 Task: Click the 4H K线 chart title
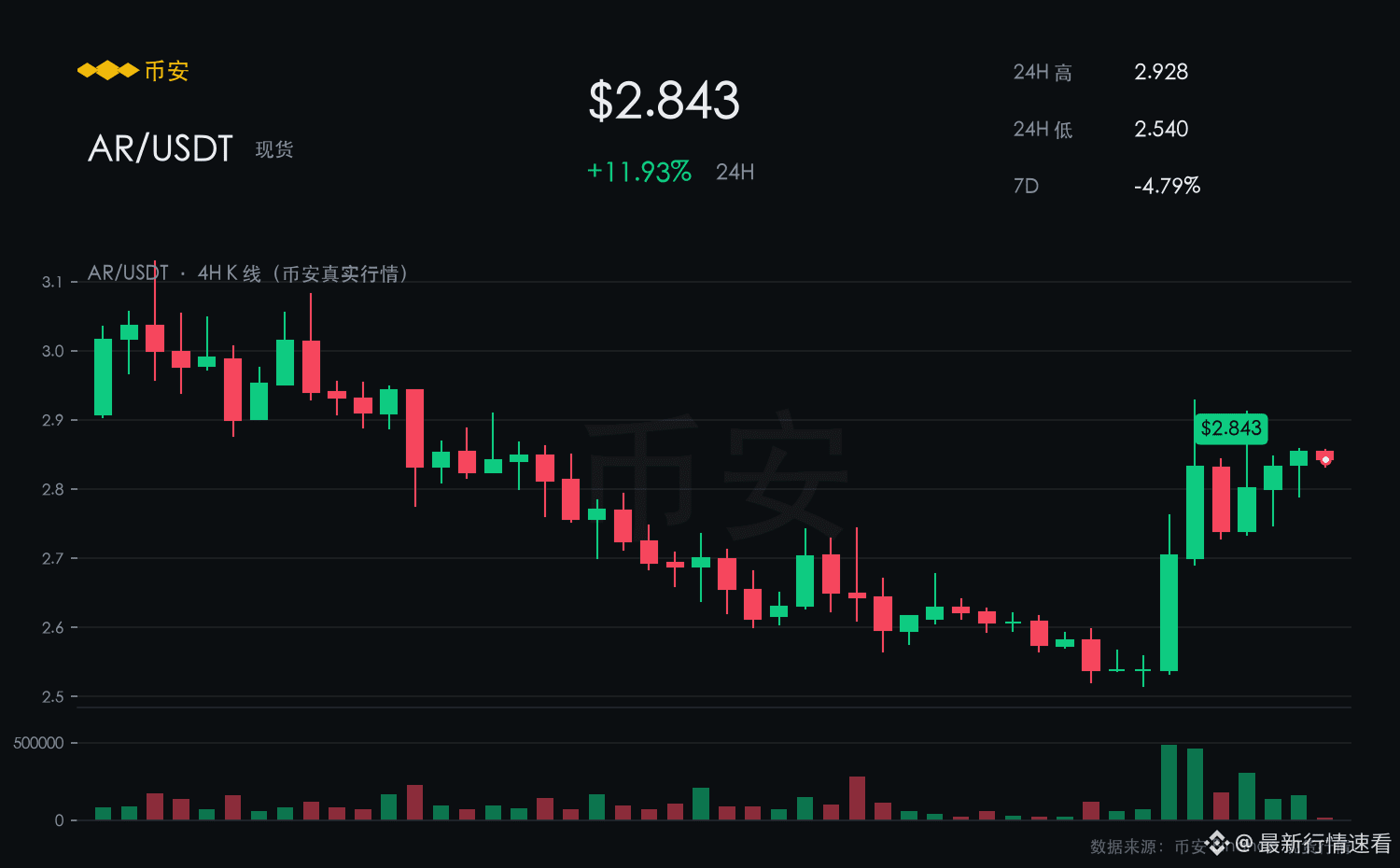[247, 273]
